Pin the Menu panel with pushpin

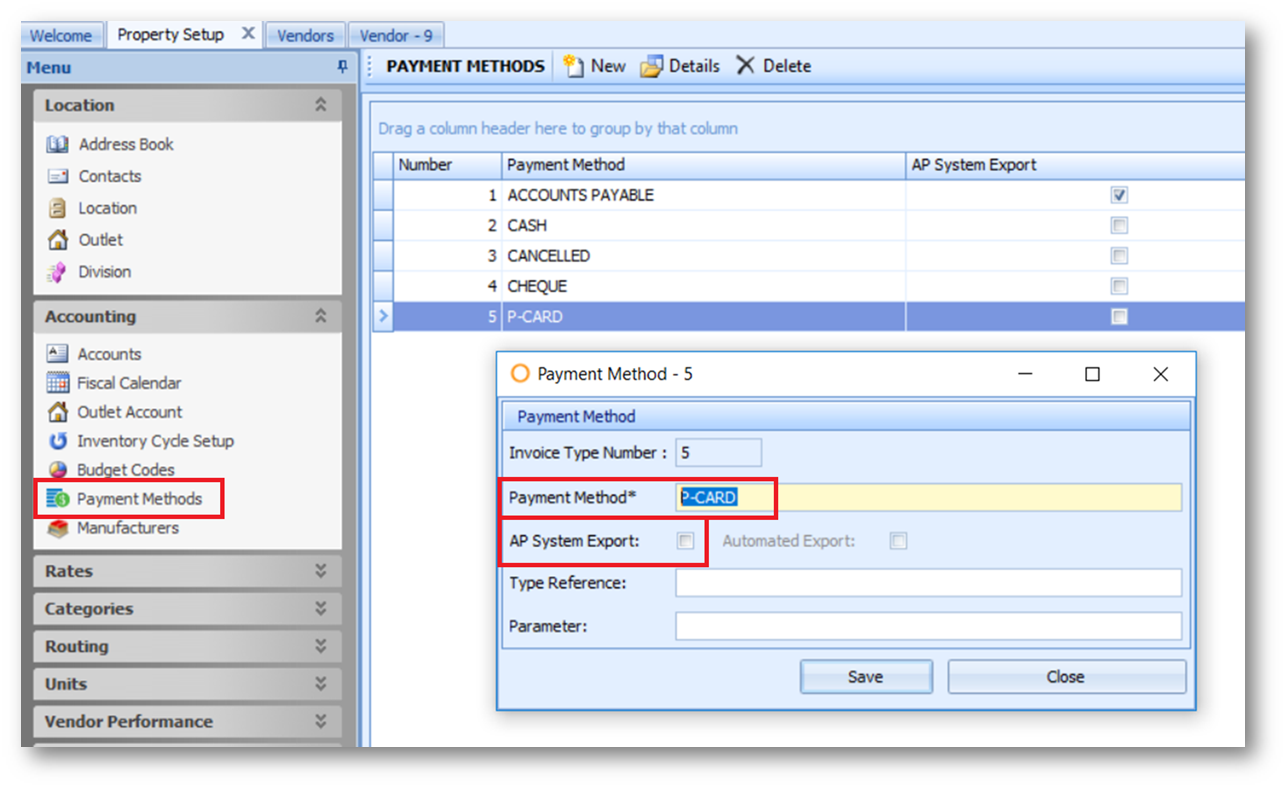pos(342,67)
